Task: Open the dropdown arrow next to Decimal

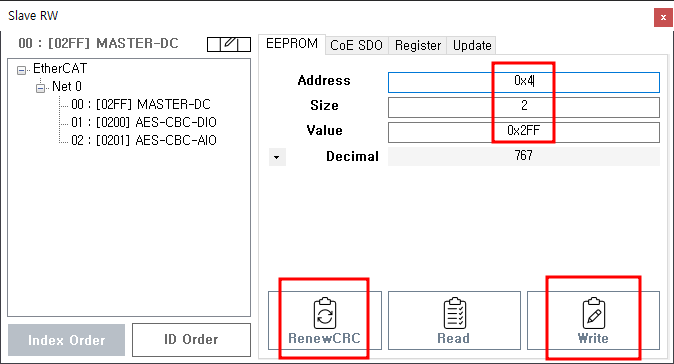Action: coord(277,157)
